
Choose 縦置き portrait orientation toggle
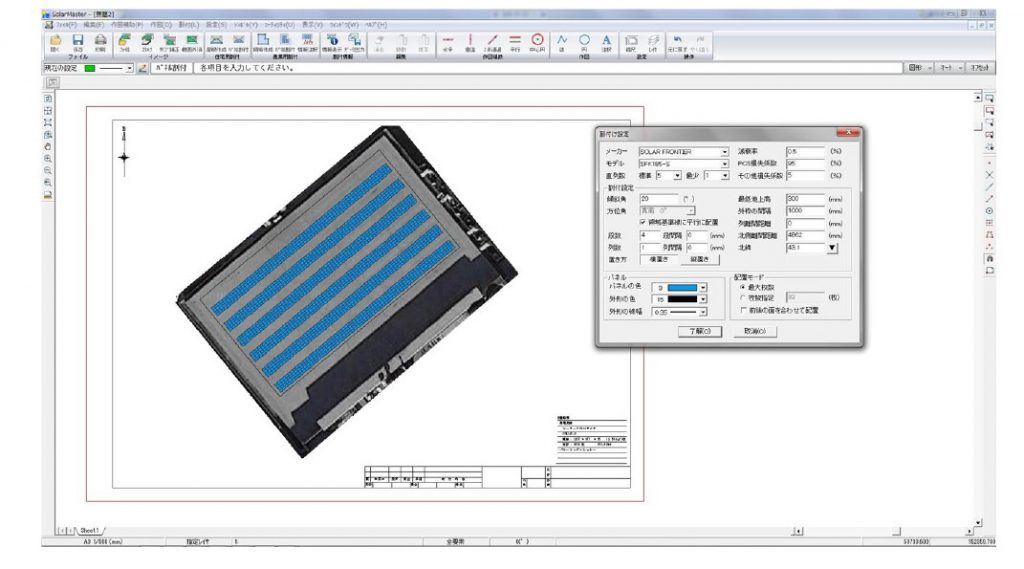coord(699,259)
